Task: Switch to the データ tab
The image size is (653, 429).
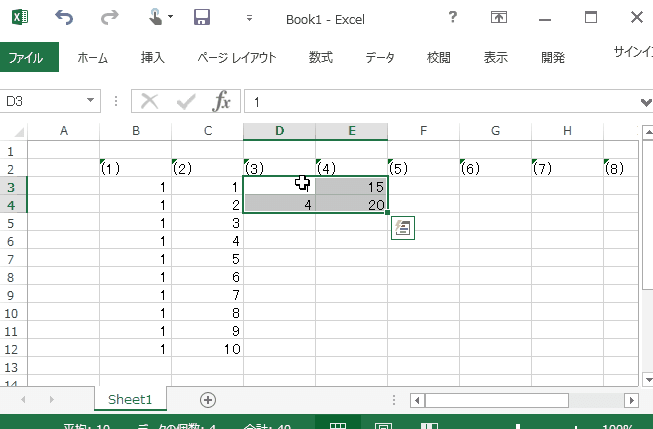Action: tap(380, 57)
